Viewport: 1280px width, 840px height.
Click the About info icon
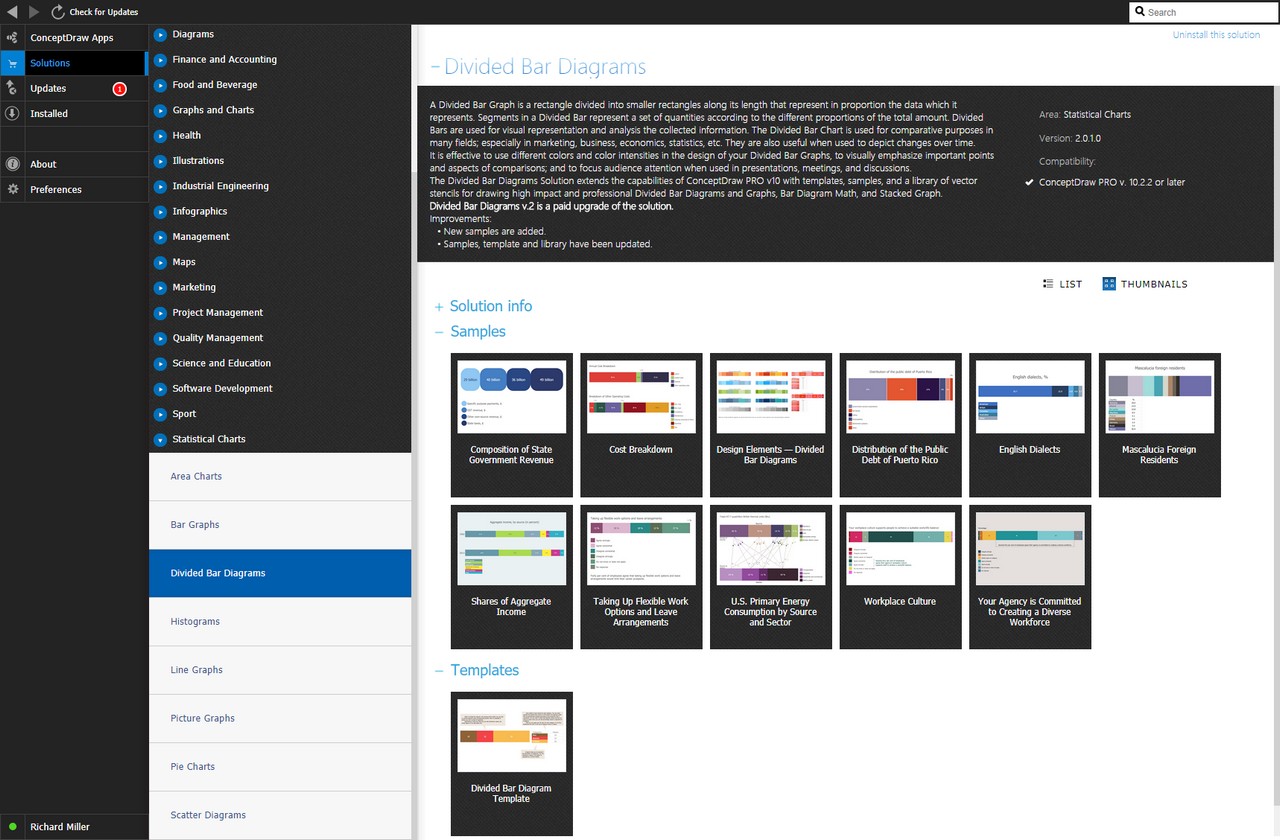click(12, 164)
